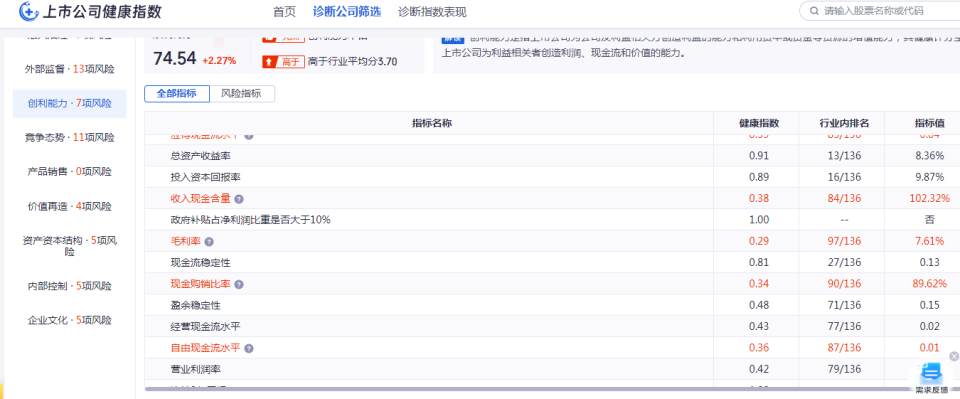Click the 行业内排名 column header

click(844, 123)
